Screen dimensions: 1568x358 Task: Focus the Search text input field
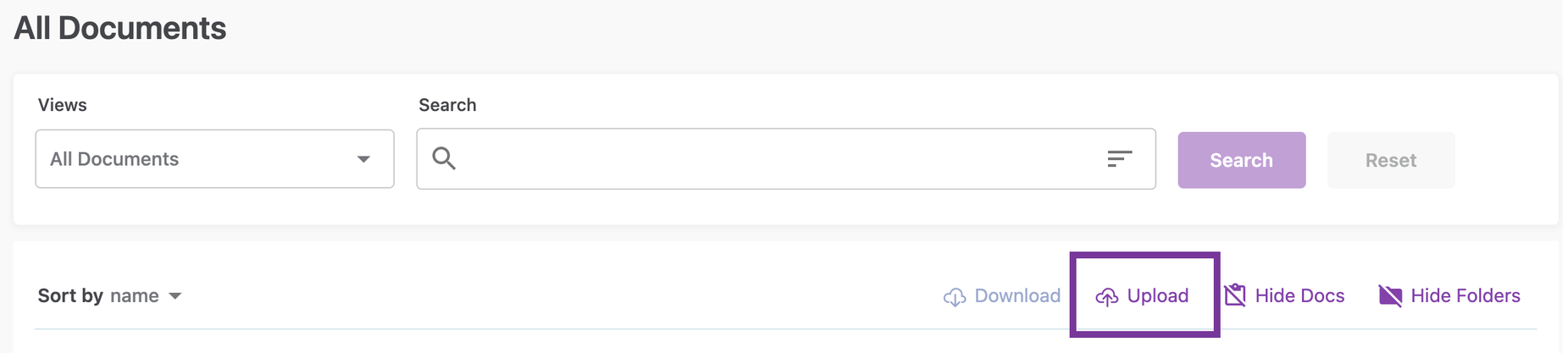coord(779,159)
